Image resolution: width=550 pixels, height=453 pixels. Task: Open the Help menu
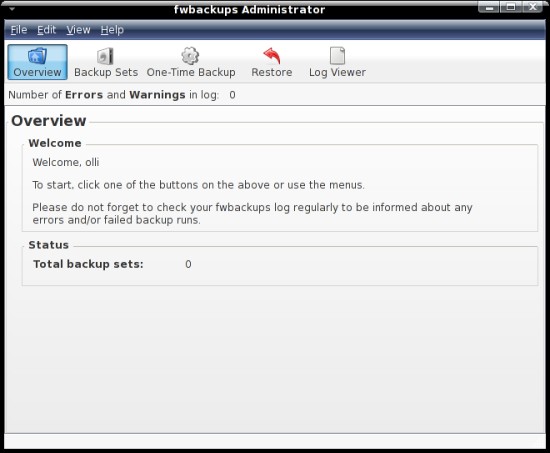tap(112, 30)
